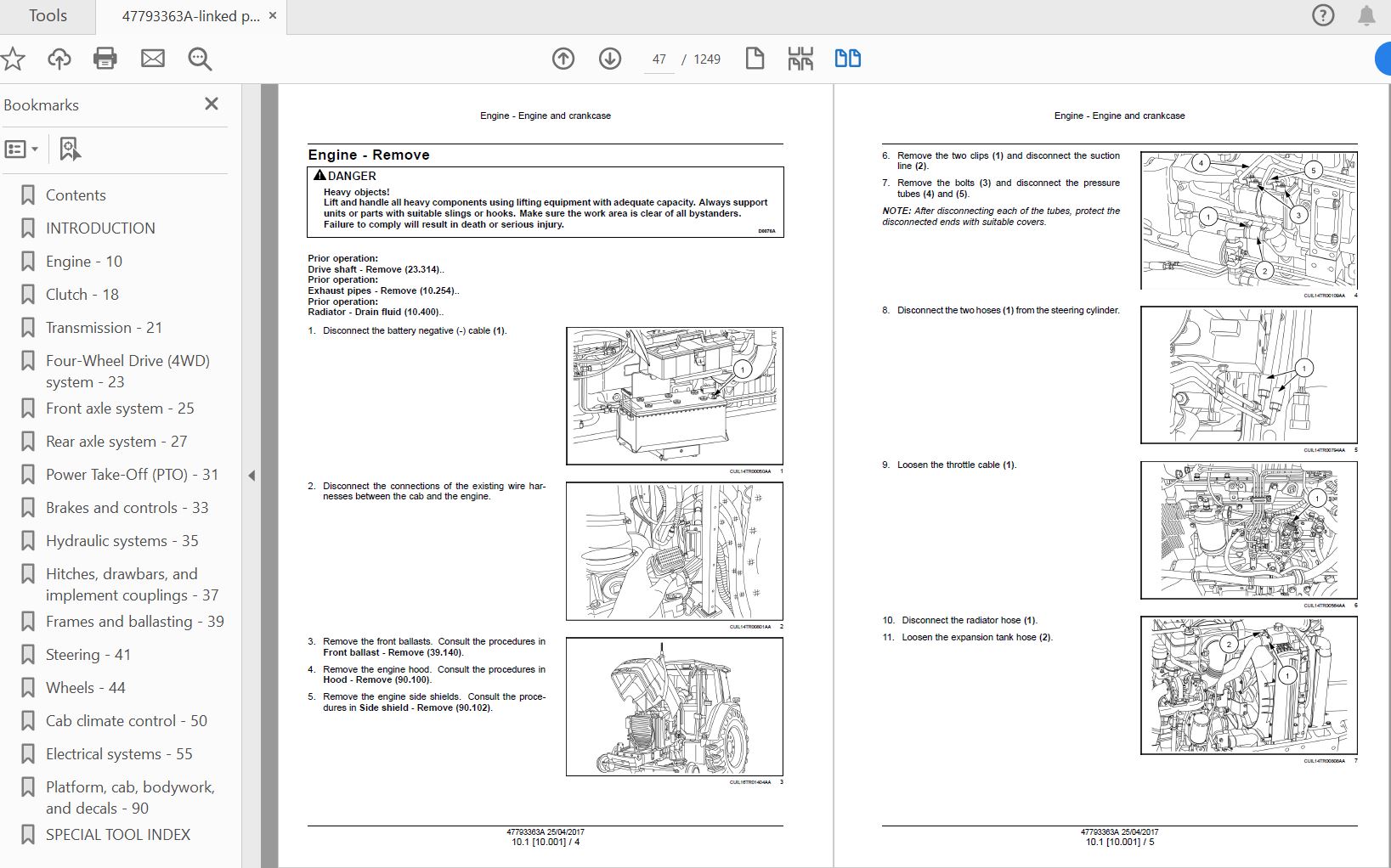Jump to the Hydraulic systems - 35 bookmark

point(122,541)
